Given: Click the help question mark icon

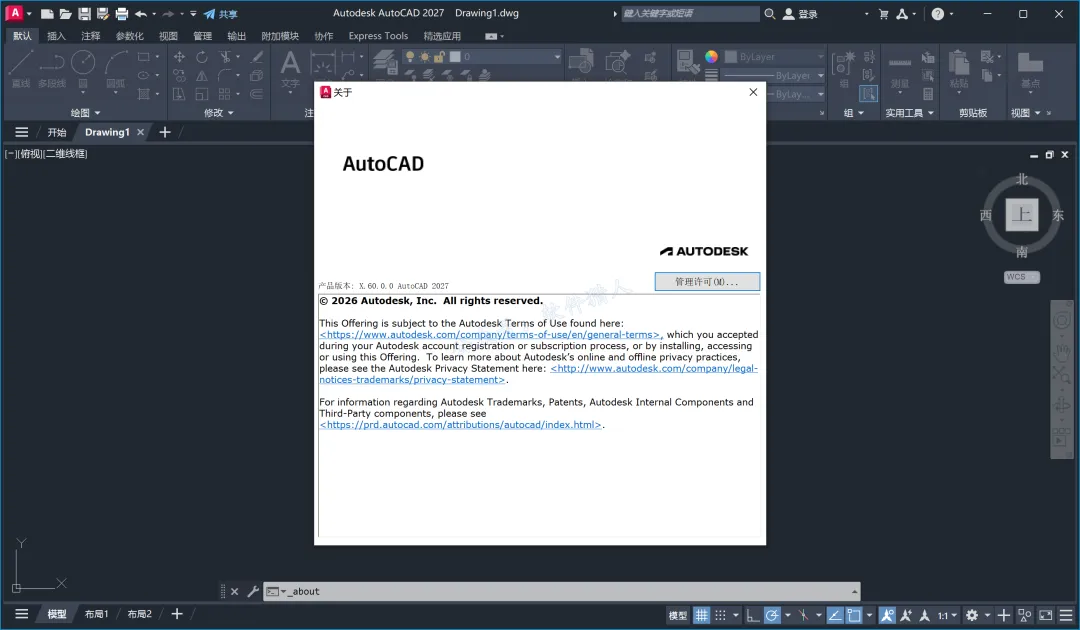Looking at the screenshot, I should [x=937, y=14].
